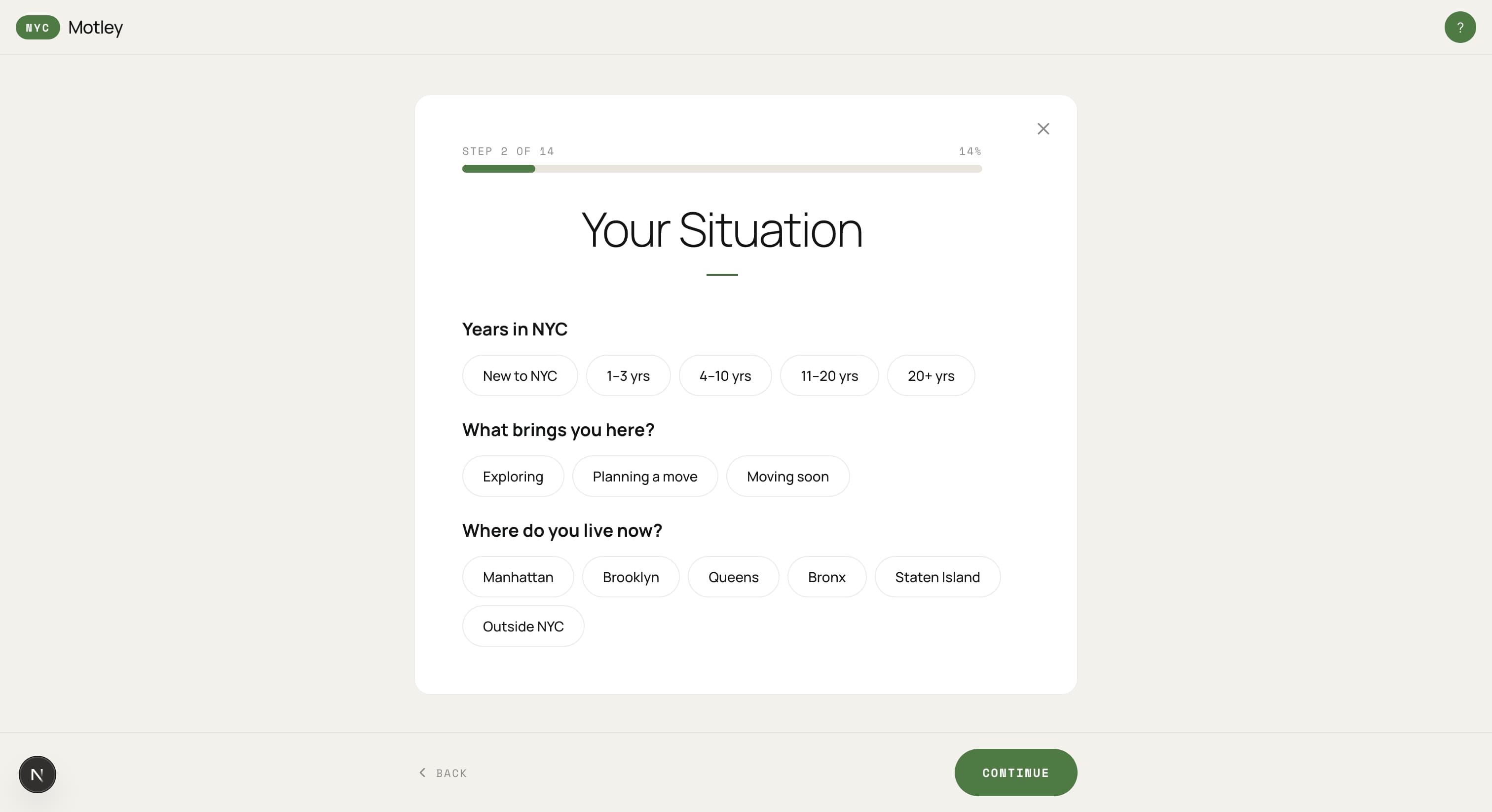Viewport: 1492px width, 812px height.
Task: Click the step progress bar
Action: [x=722, y=169]
